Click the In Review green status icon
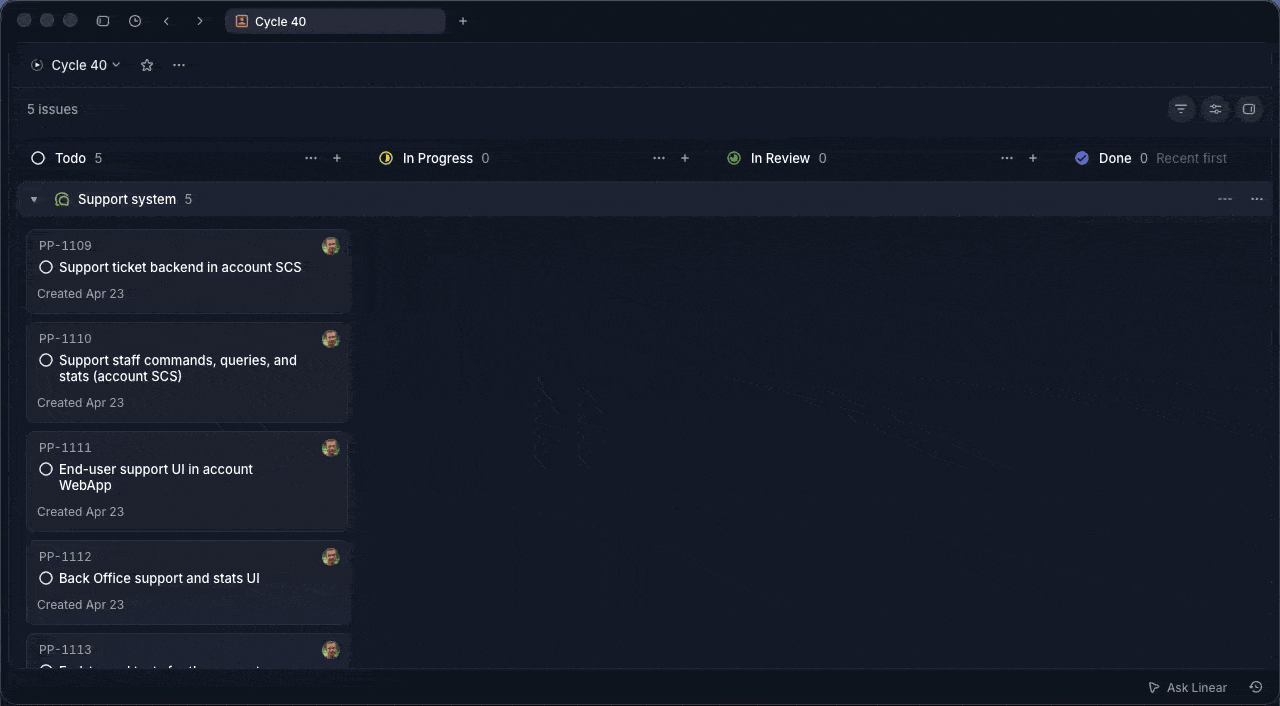This screenshot has width=1280, height=706. click(x=734, y=158)
